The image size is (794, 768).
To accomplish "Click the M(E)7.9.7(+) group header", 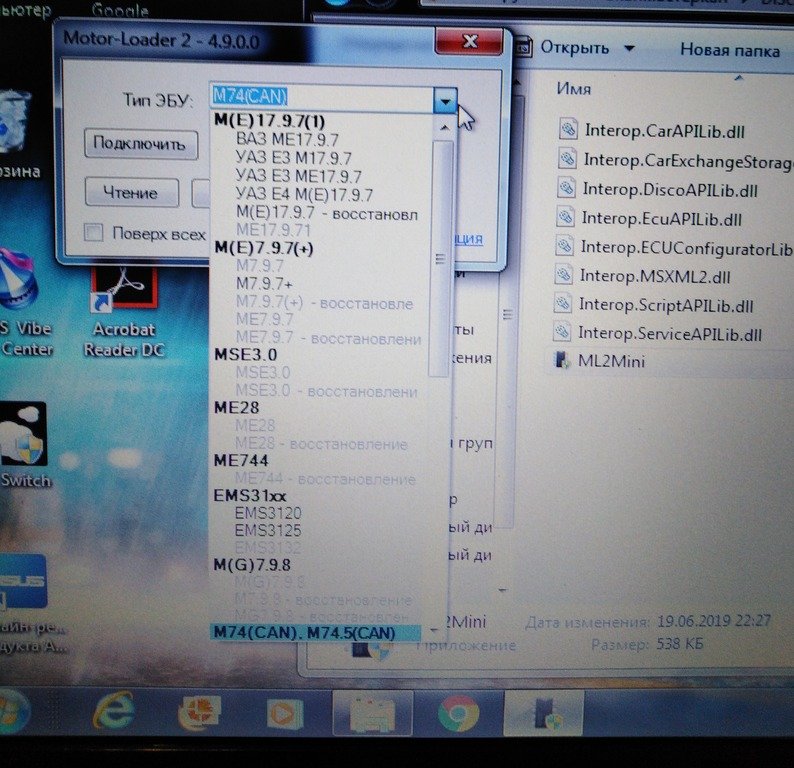I will coord(264,248).
